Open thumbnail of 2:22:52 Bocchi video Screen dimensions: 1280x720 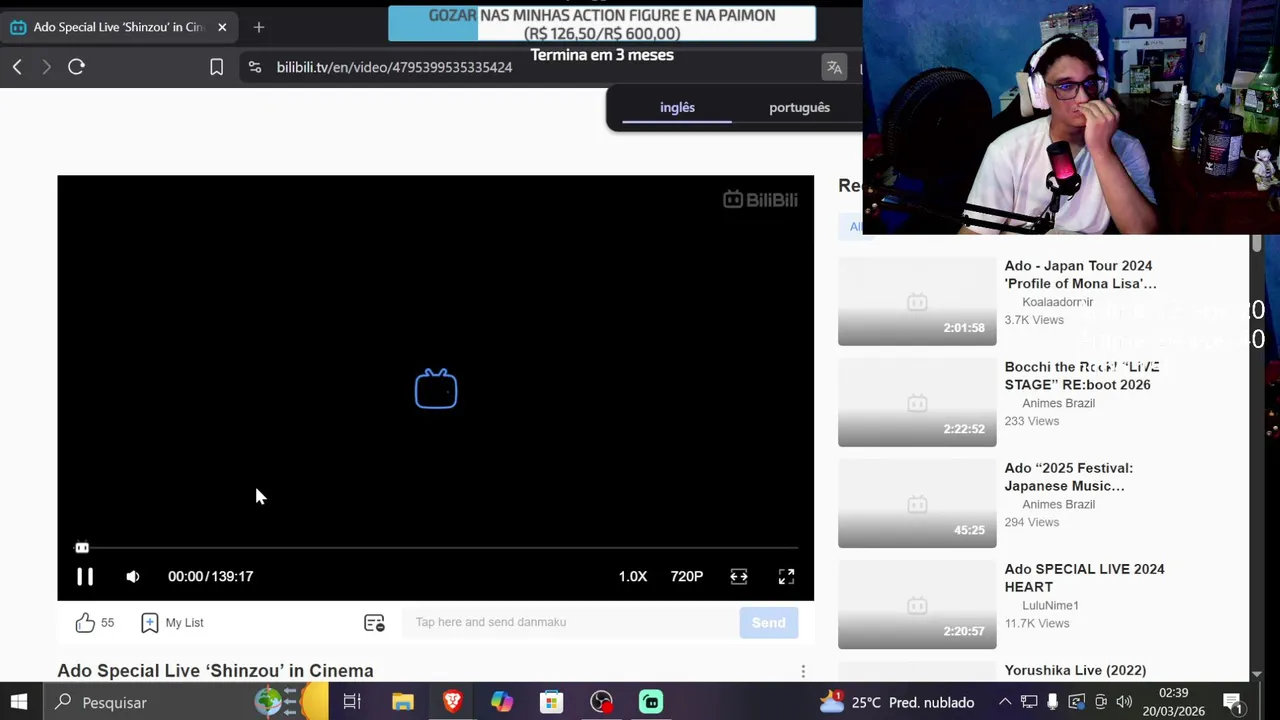(917, 402)
